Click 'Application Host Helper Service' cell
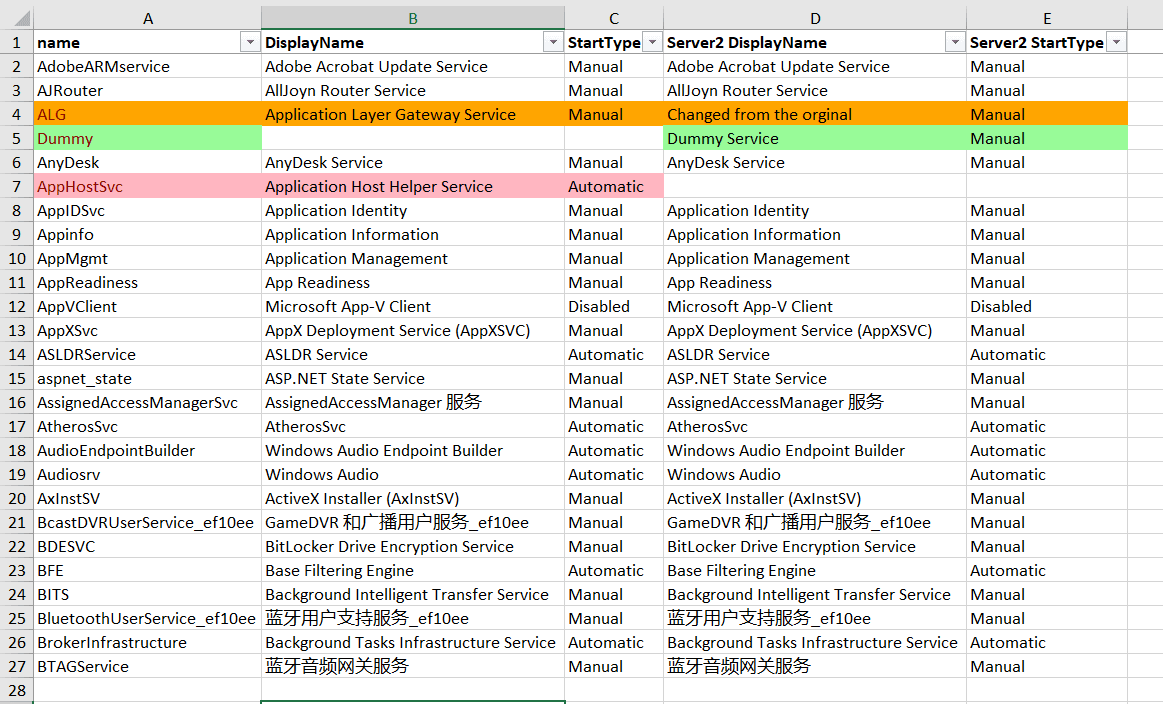This screenshot has width=1163, height=704. (x=413, y=186)
